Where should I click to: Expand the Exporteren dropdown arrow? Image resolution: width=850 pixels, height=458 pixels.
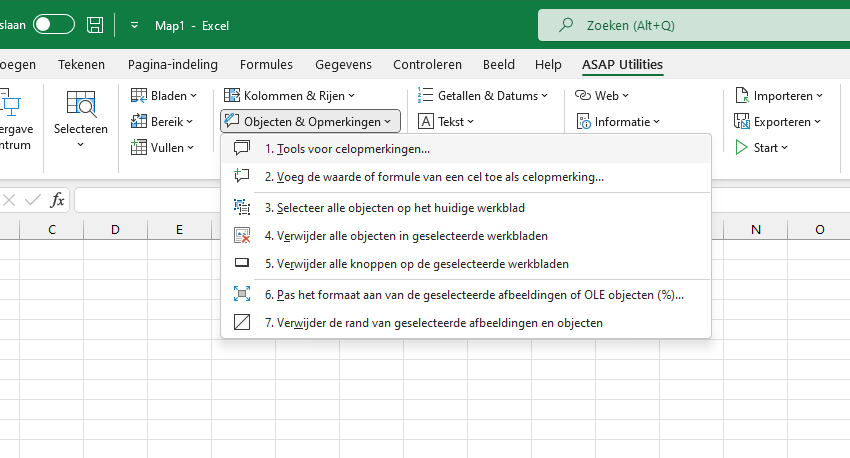[817, 122]
